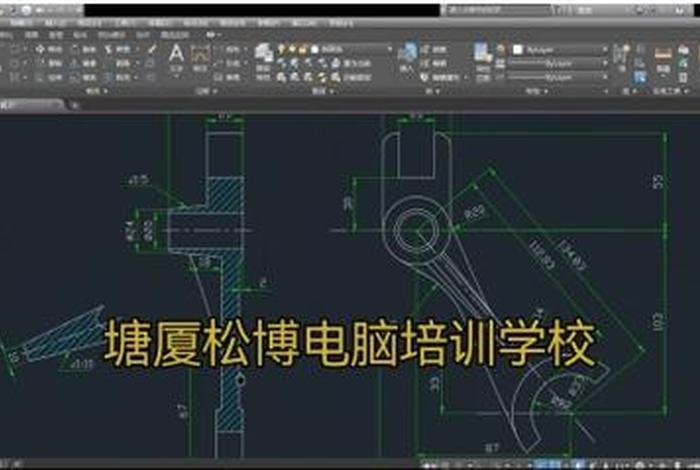Select the Trim tool (修剪) icon
The width and height of the screenshot is (700, 470).
click(108, 49)
